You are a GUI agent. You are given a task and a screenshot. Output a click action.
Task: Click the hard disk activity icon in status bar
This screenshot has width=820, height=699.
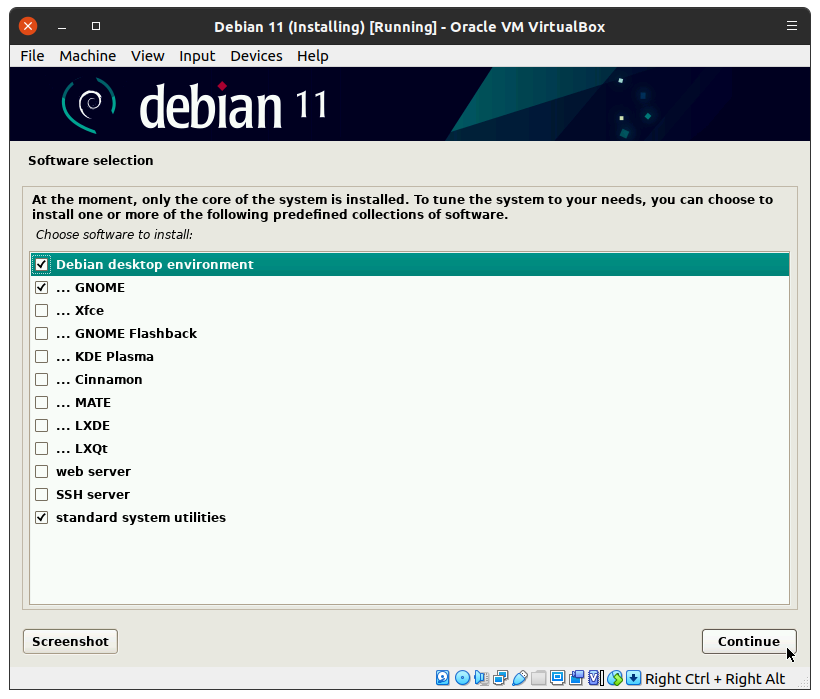click(443, 678)
